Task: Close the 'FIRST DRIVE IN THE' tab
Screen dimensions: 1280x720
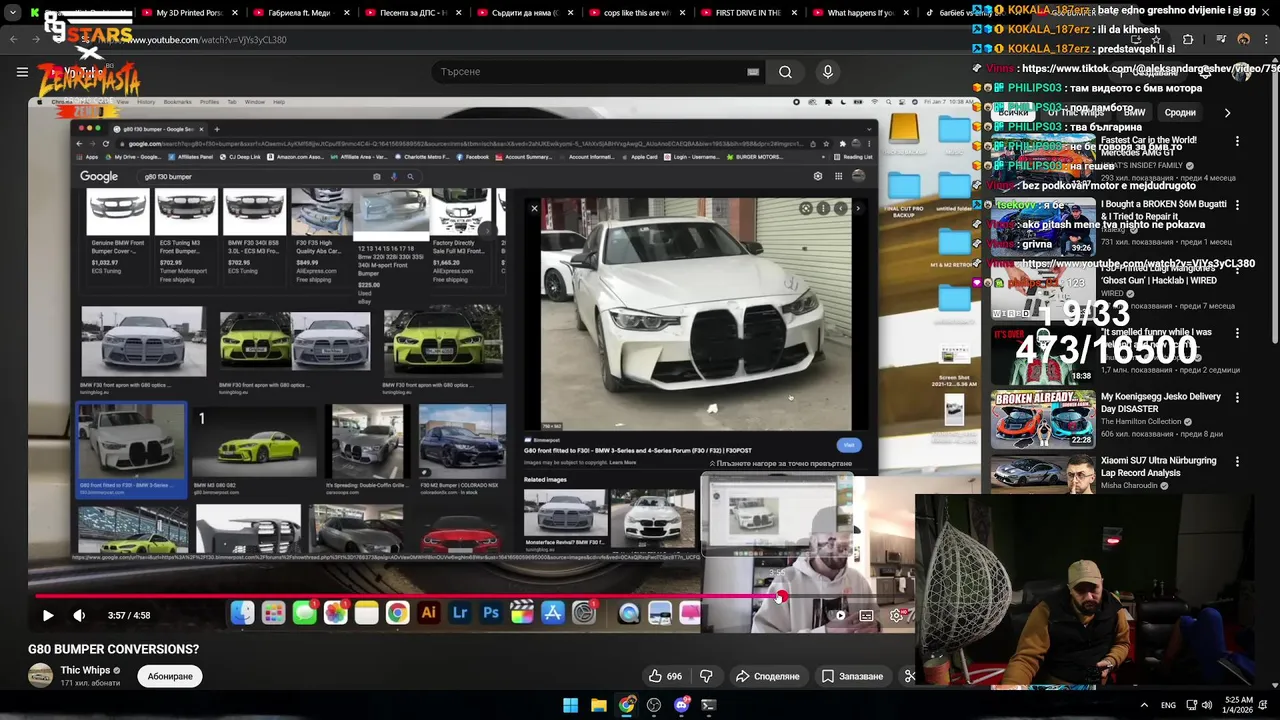Action: 797,13
